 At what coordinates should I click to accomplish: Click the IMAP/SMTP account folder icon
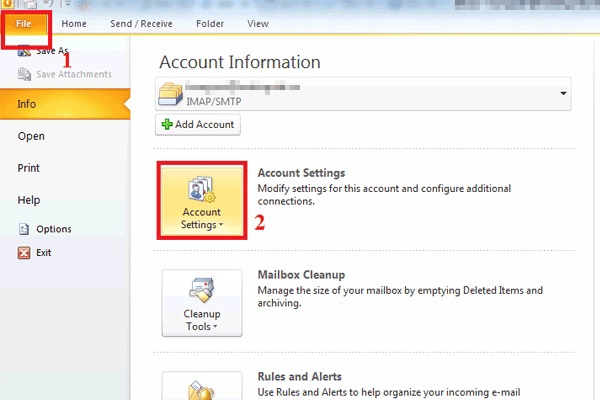[x=170, y=93]
